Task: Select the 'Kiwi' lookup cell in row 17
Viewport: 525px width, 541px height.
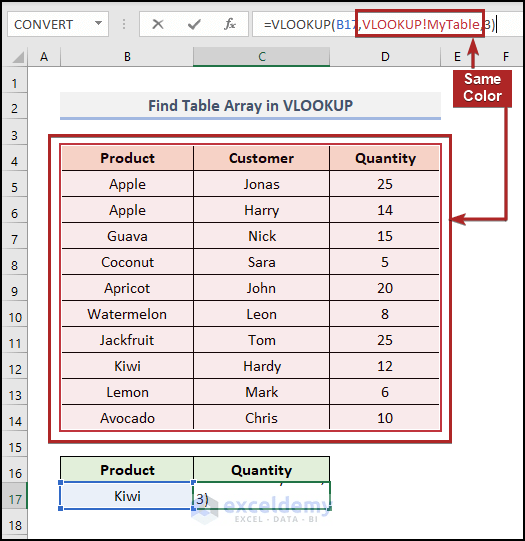Action: [x=127, y=496]
